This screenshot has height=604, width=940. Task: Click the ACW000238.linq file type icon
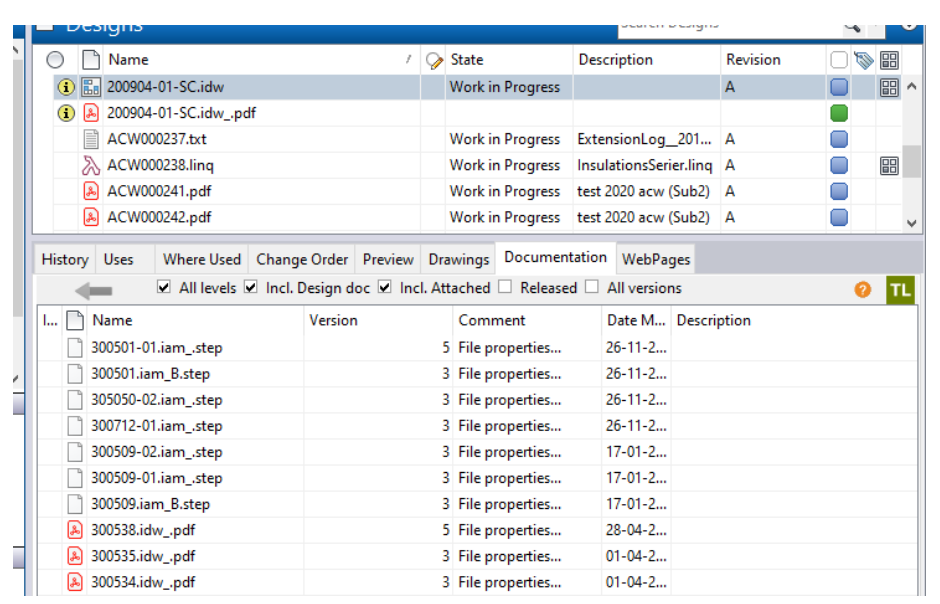tap(91, 166)
